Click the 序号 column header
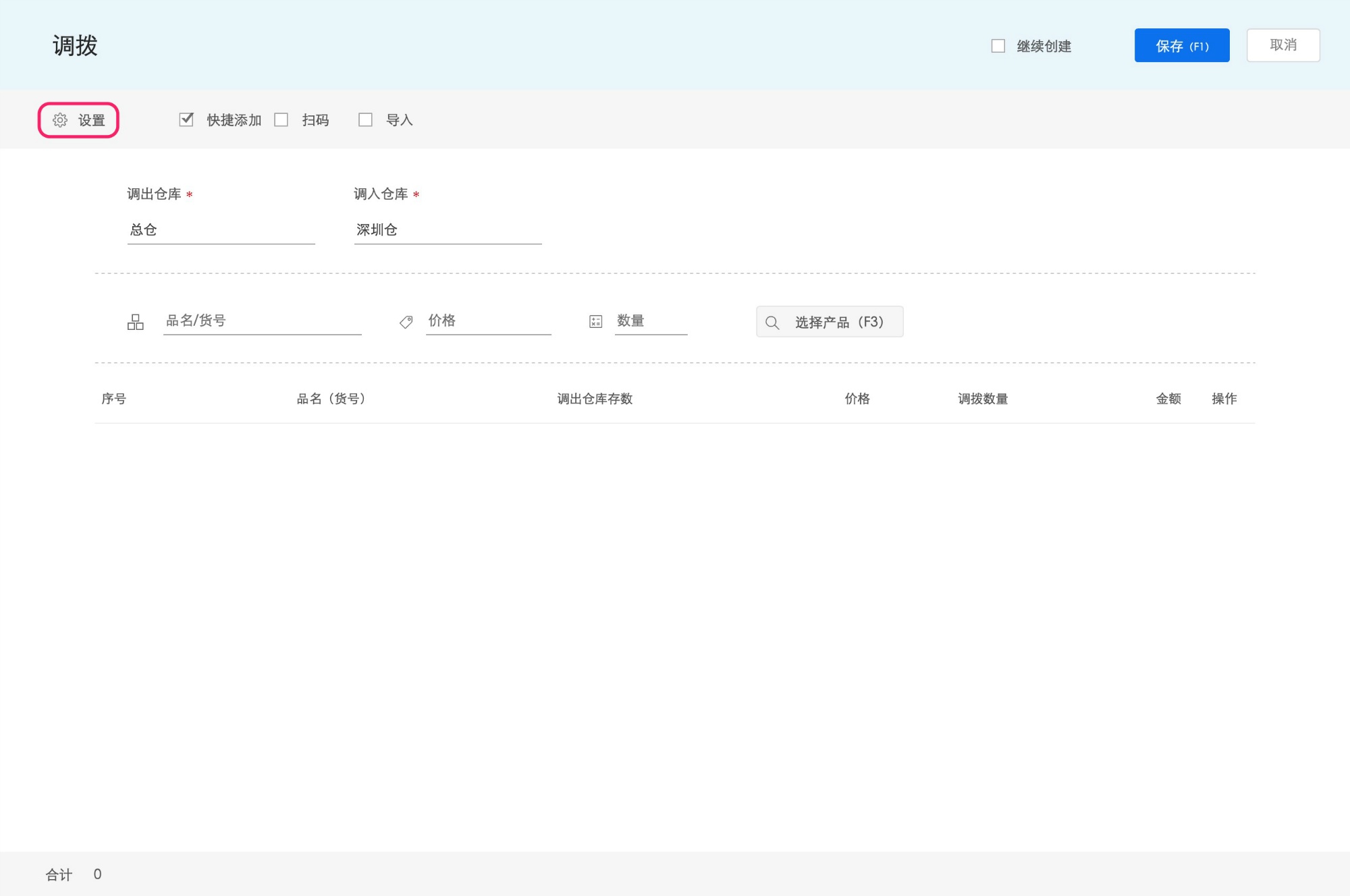 tap(113, 399)
